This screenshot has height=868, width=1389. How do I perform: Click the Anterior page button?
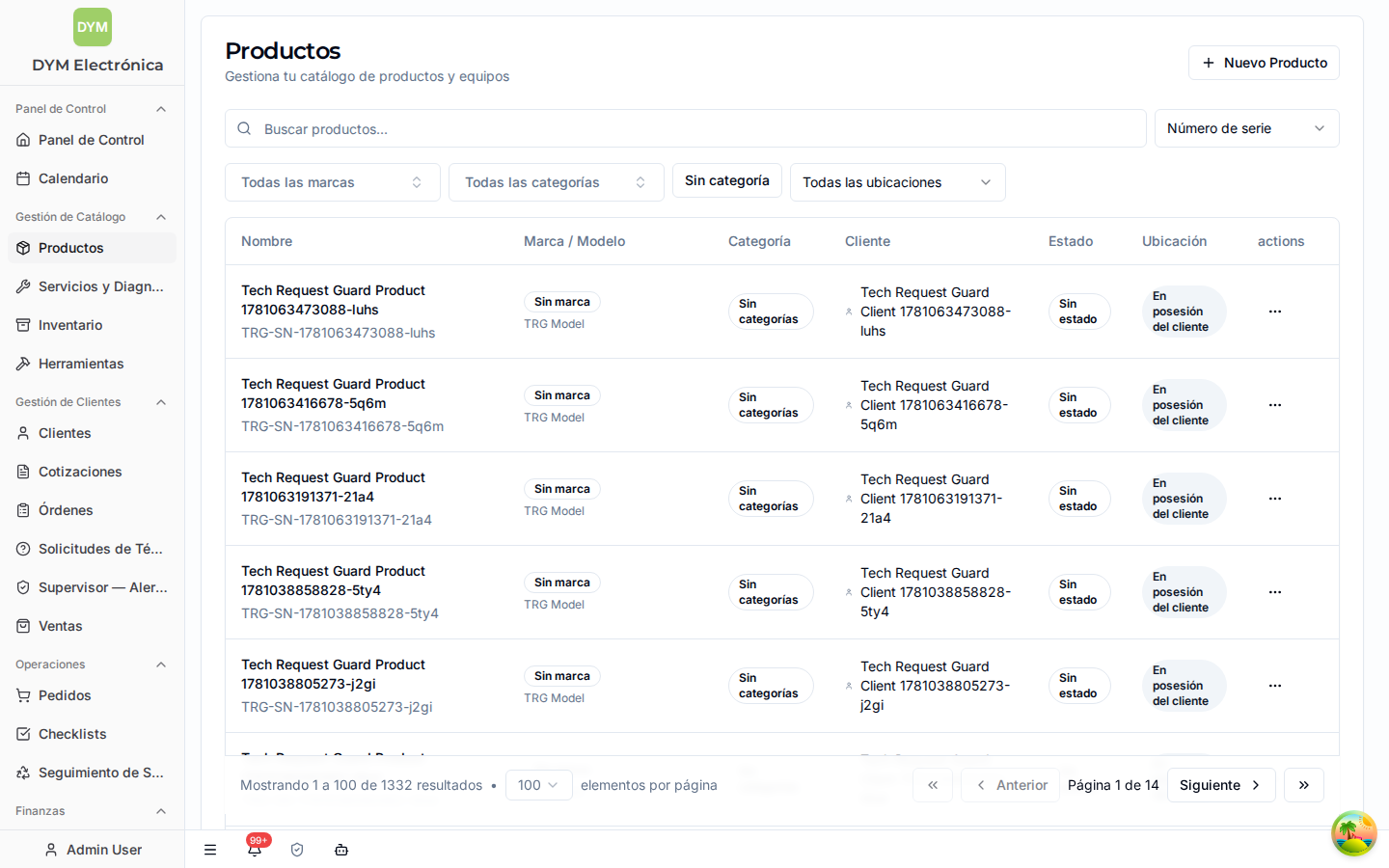1010,785
